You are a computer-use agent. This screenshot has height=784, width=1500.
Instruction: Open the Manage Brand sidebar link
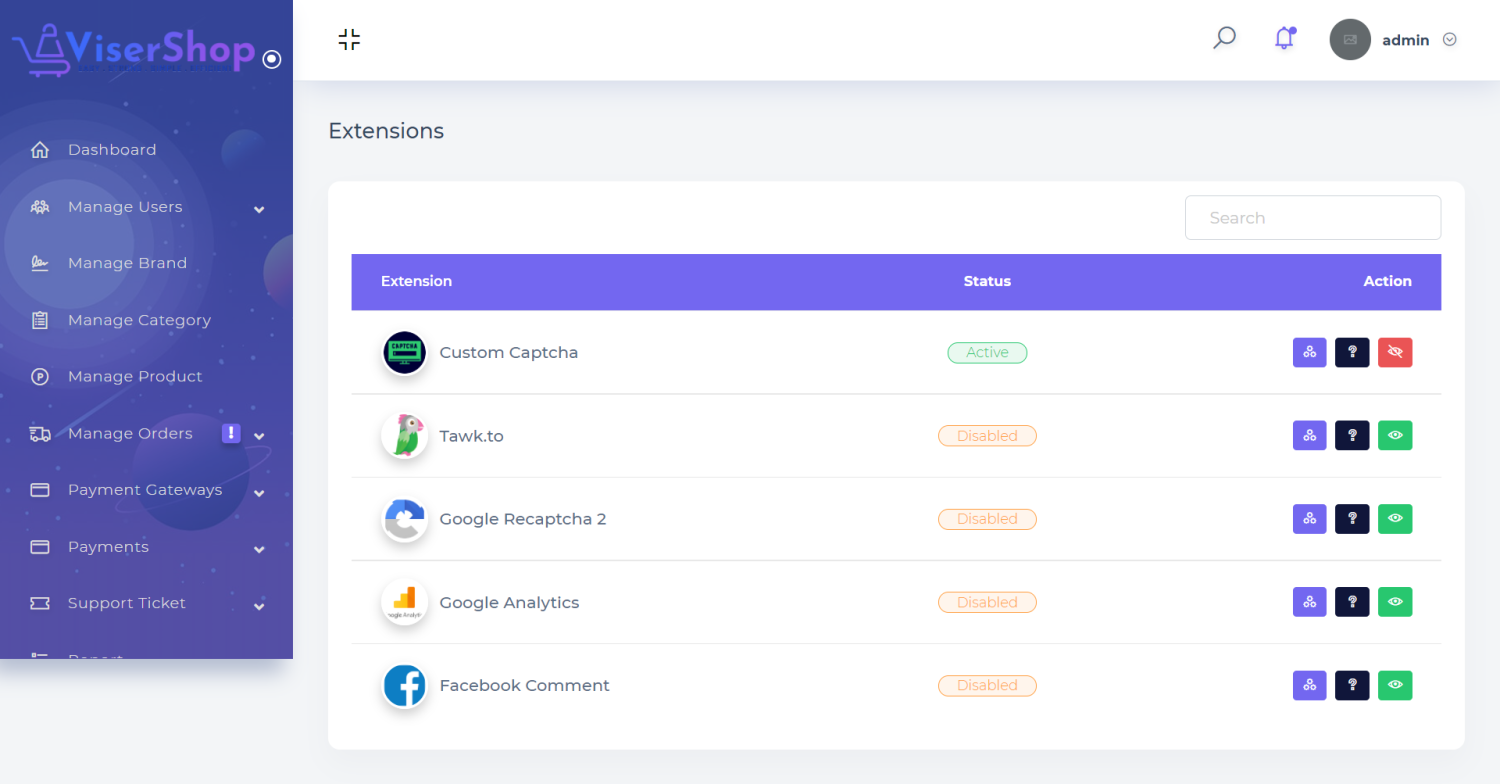(127, 263)
